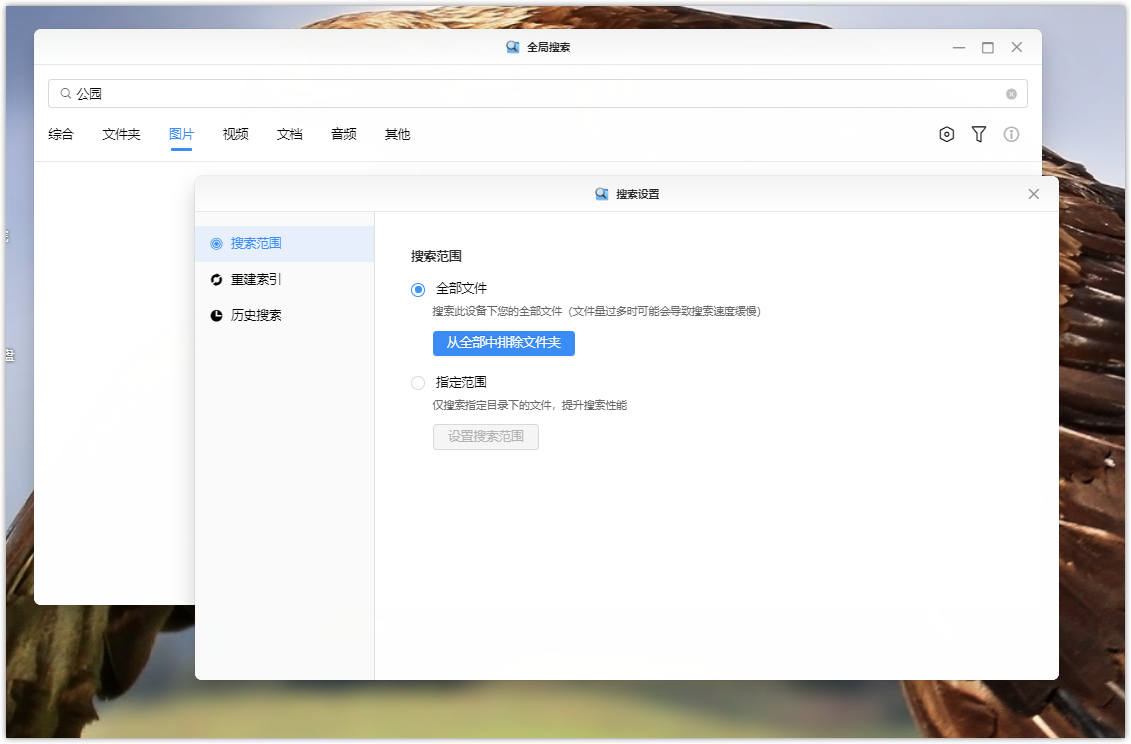1131x744 pixels.
Task: Select the 指定范围 radio option
Action: click(418, 383)
